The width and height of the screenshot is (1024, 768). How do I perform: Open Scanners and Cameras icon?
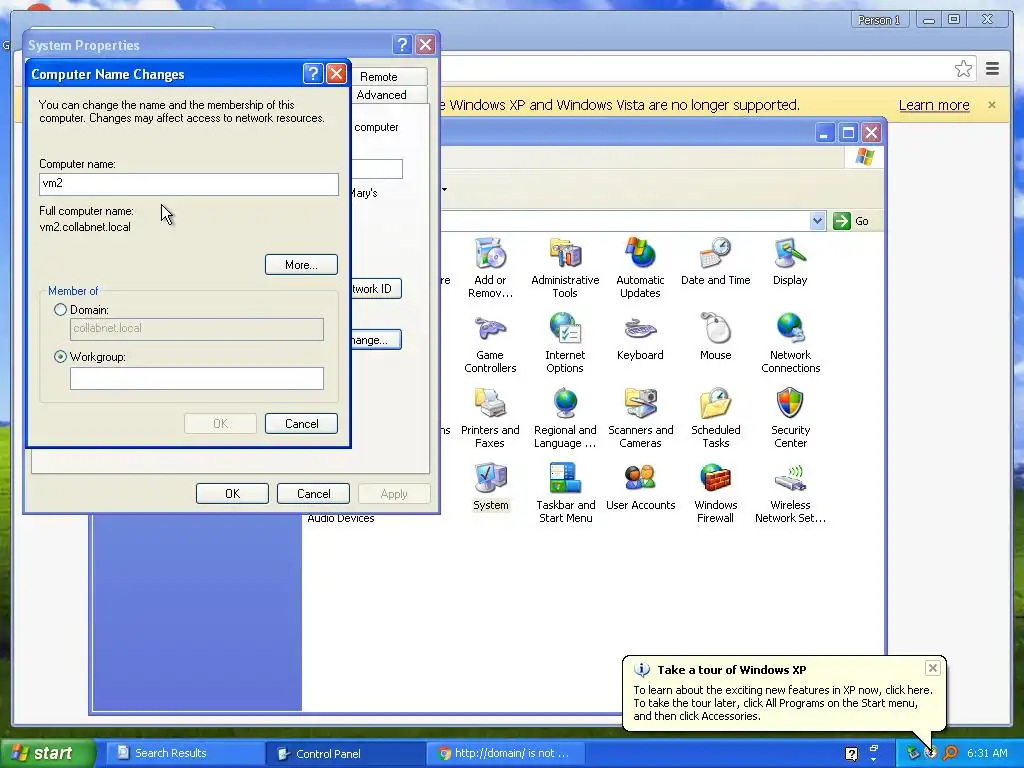click(x=640, y=418)
